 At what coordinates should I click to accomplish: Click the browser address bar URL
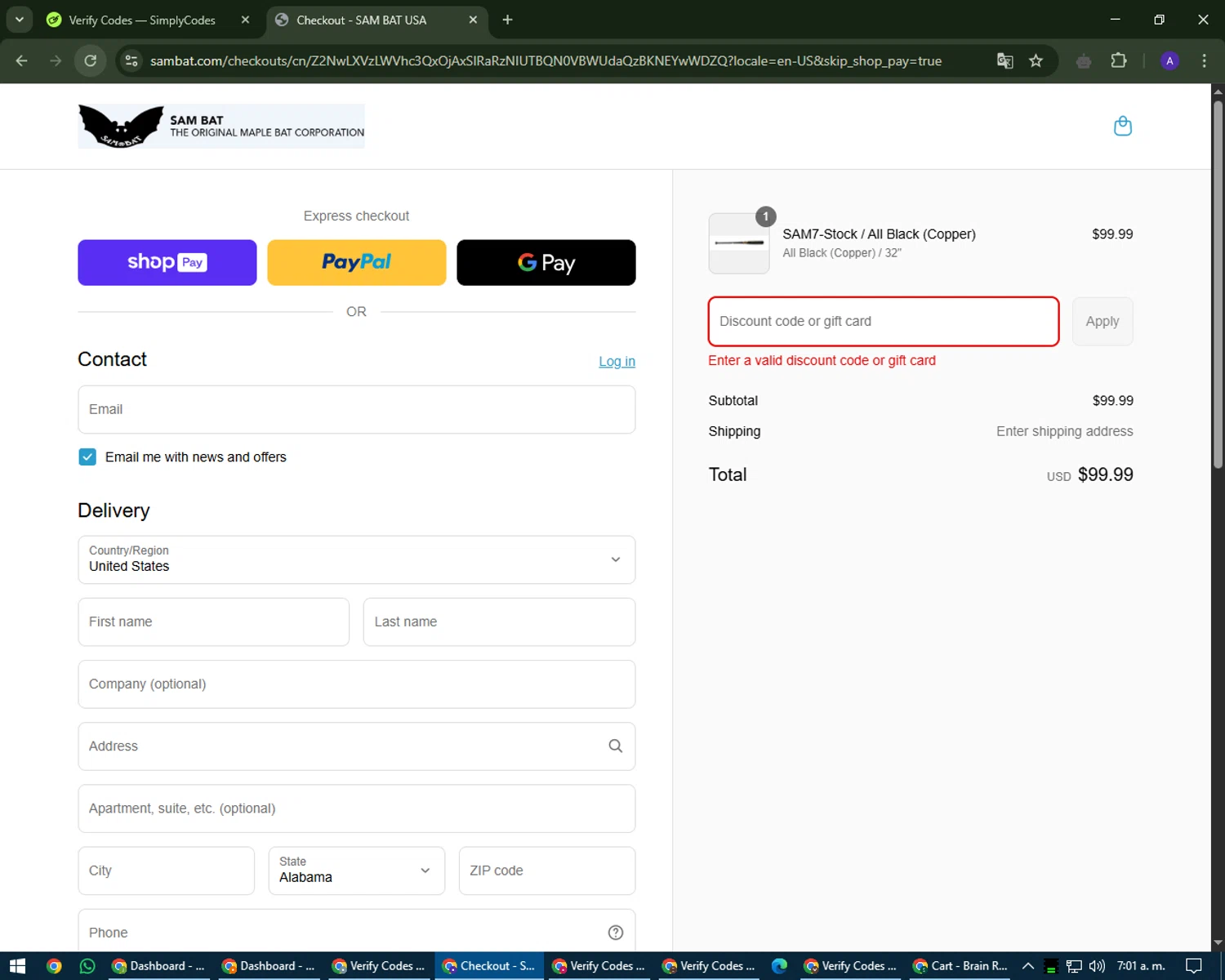tap(546, 60)
